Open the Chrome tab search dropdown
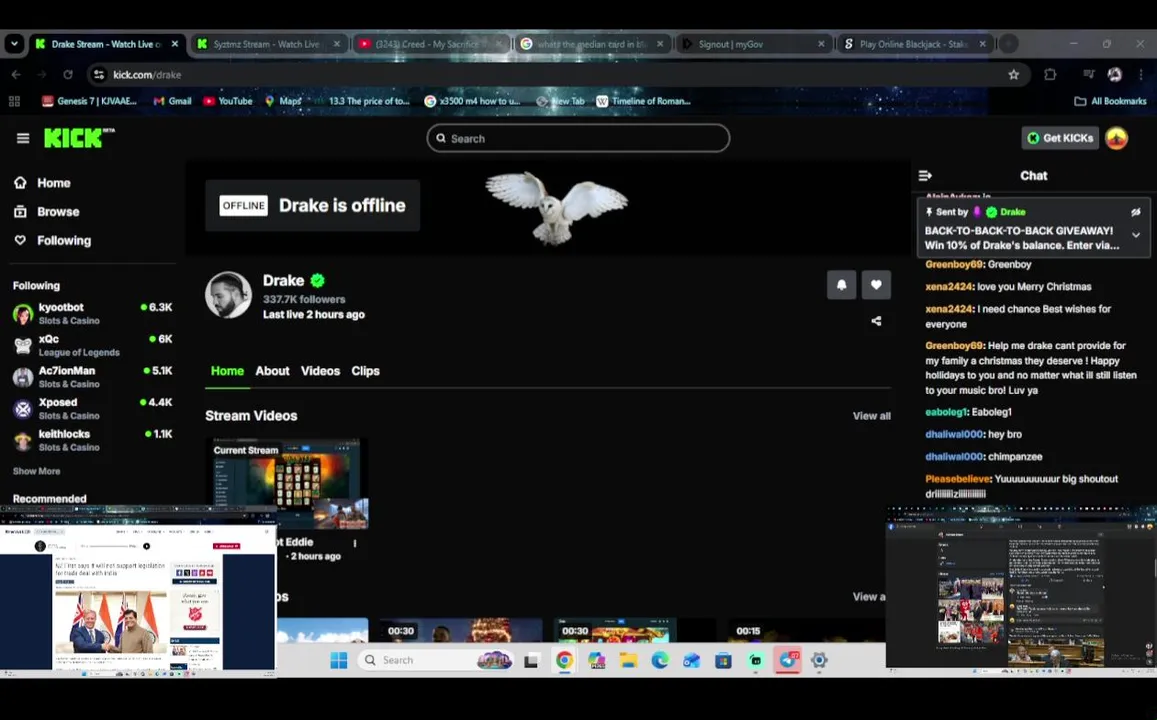The height and width of the screenshot is (720, 1157). (14, 44)
